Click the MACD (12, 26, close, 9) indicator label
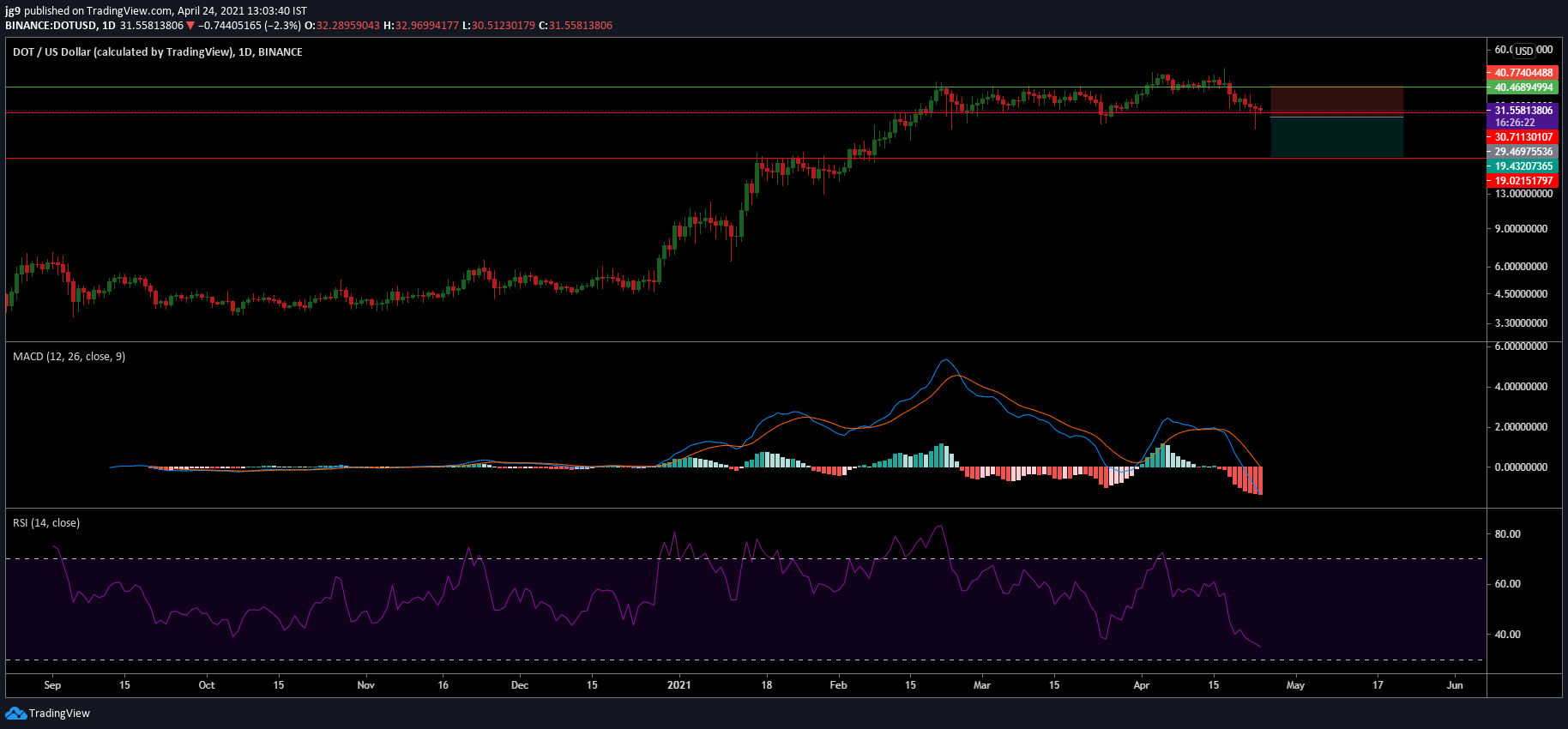Viewport: 1568px width, 729px height. point(69,357)
